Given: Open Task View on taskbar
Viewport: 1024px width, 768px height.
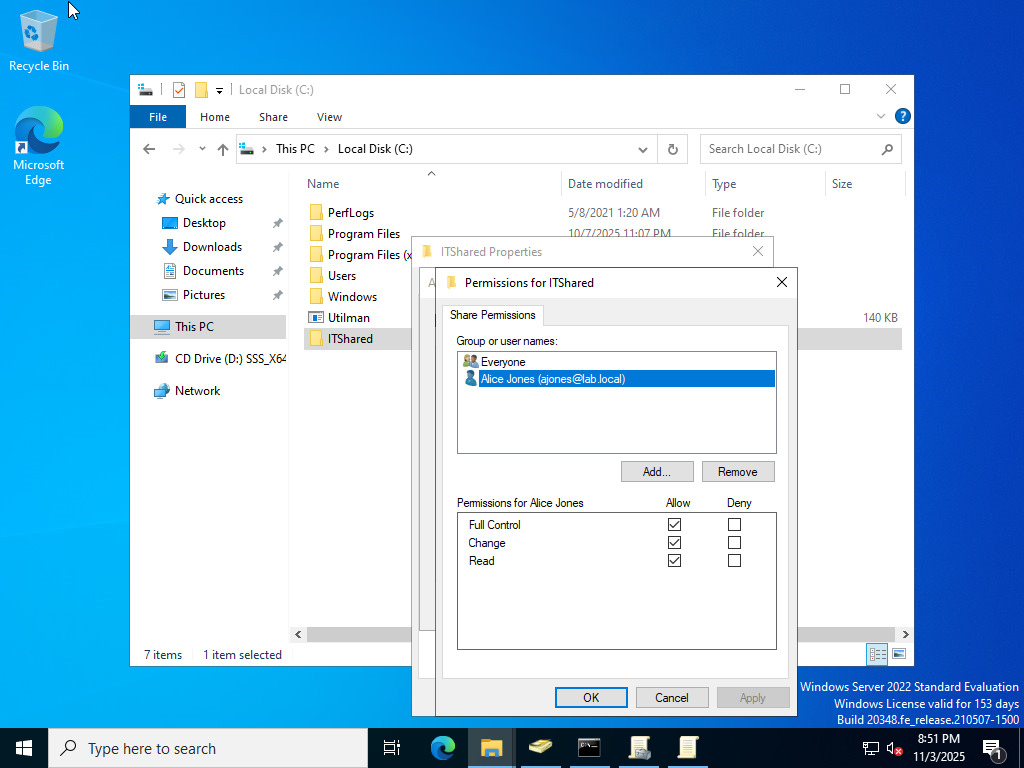Looking at the screenshot, I should pyautogui.click(x=392, y=747).
